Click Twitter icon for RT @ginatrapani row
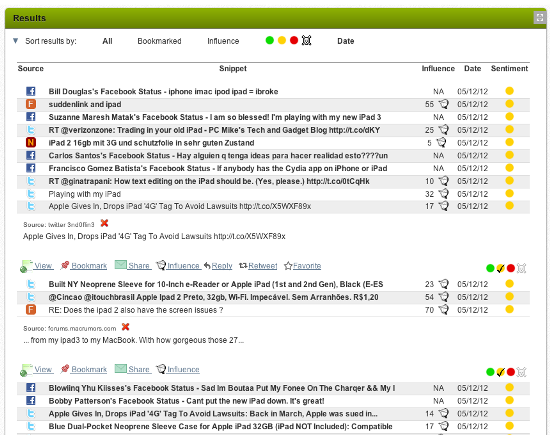 pyautogui.click(x=31, y=181)
